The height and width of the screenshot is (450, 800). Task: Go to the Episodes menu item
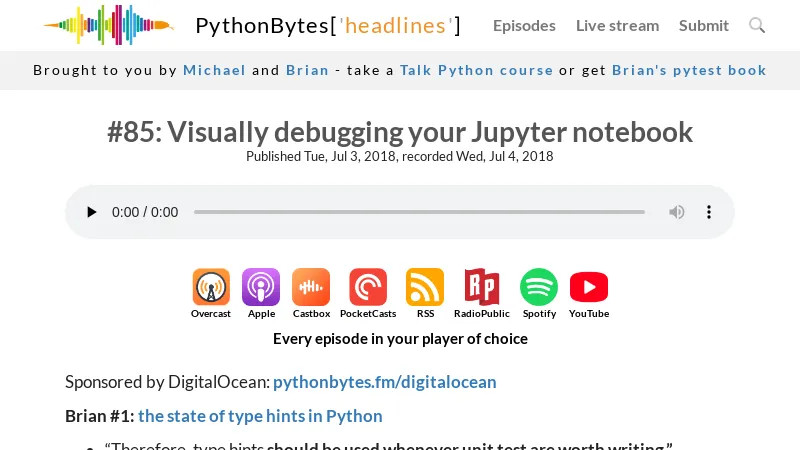(524, 25)
